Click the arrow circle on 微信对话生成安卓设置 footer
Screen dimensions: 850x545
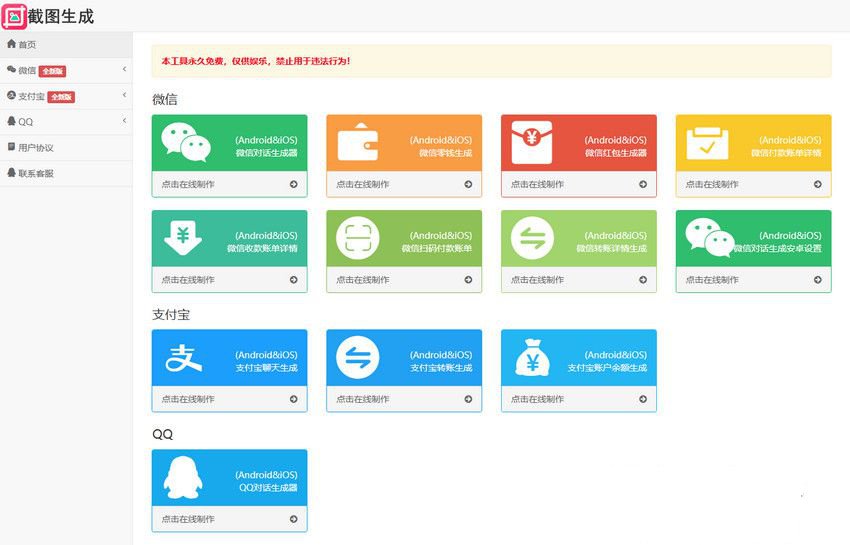click(817, 280)
